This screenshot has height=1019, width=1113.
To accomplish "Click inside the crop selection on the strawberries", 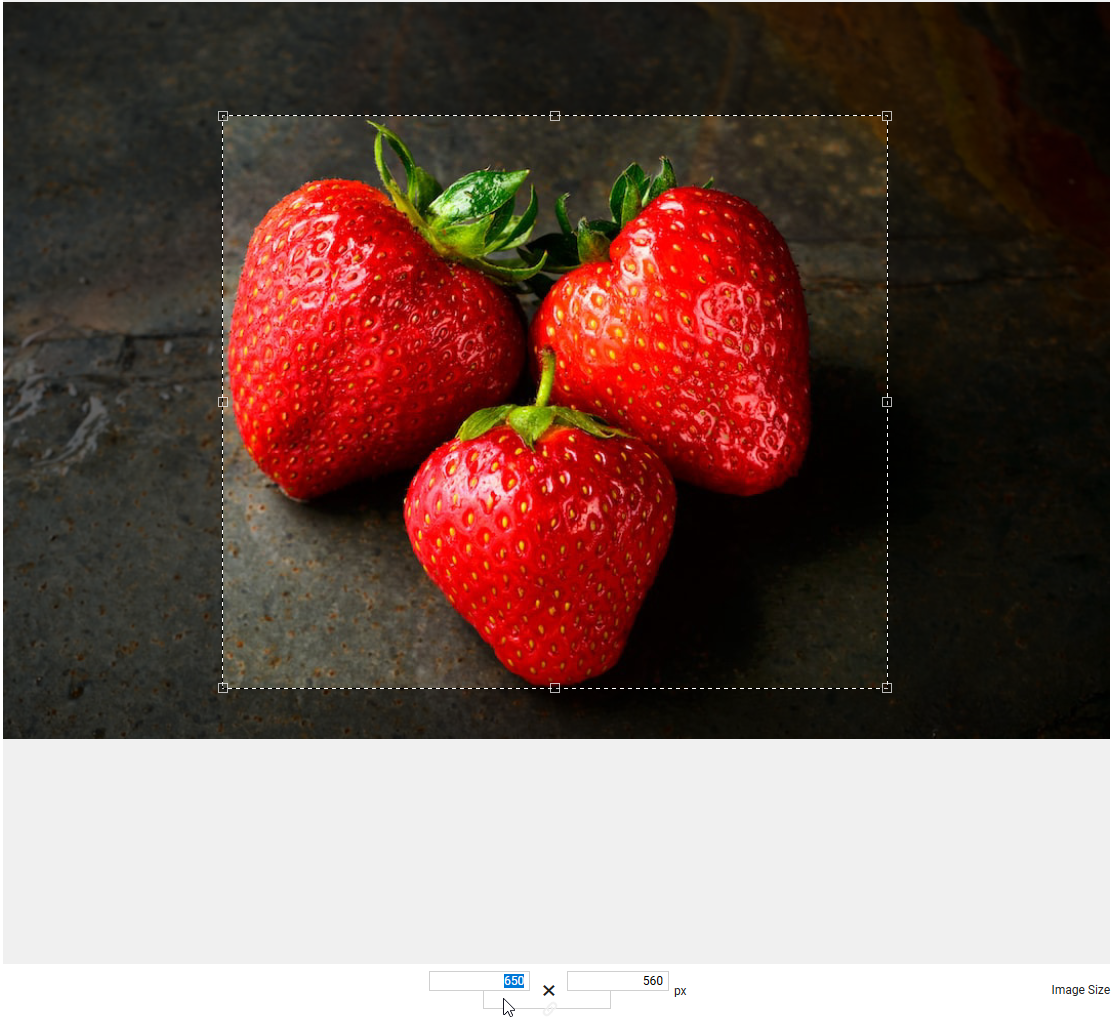I will (555, 402).
